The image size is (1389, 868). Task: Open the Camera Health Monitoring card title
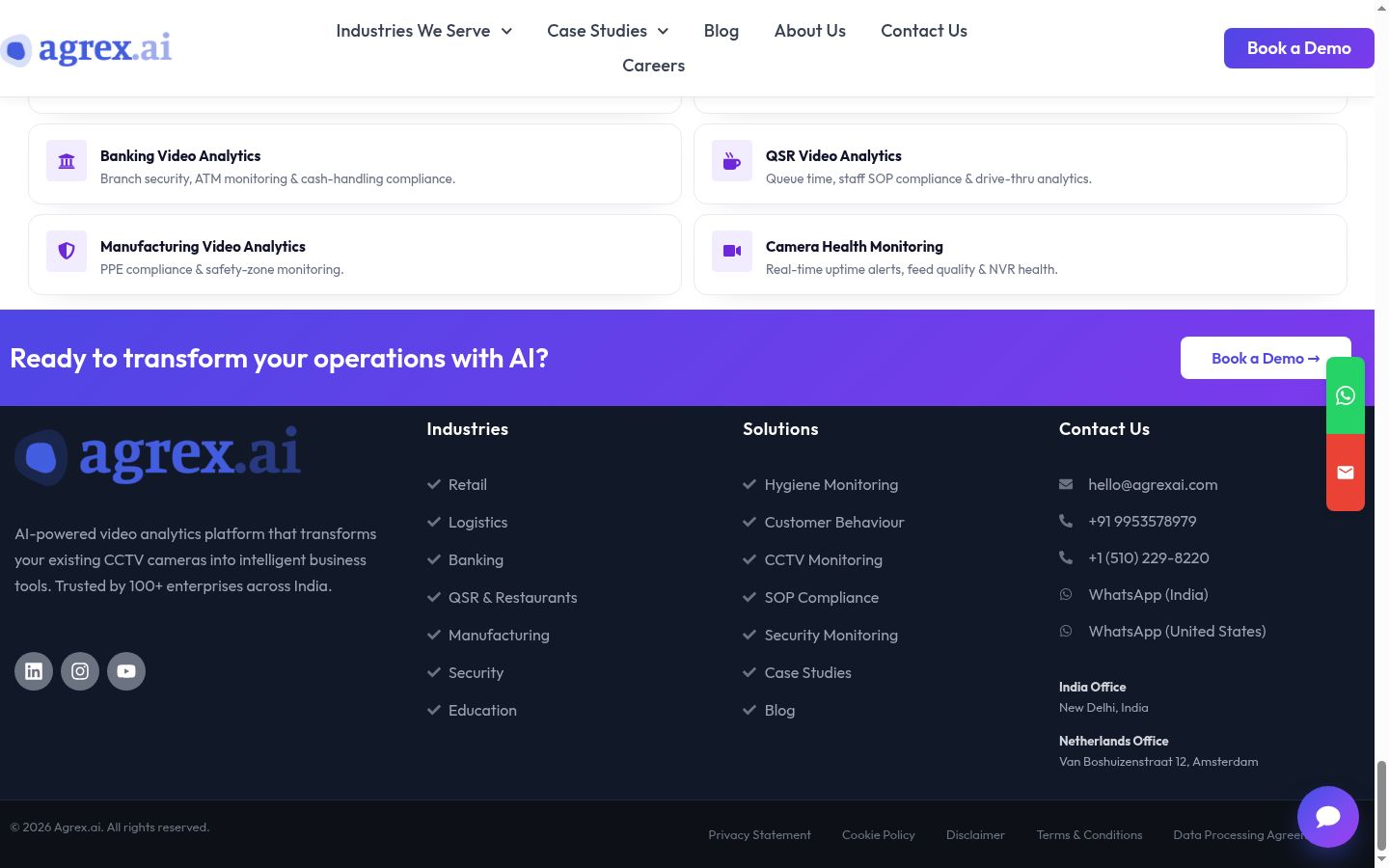(x=855, y=247)
